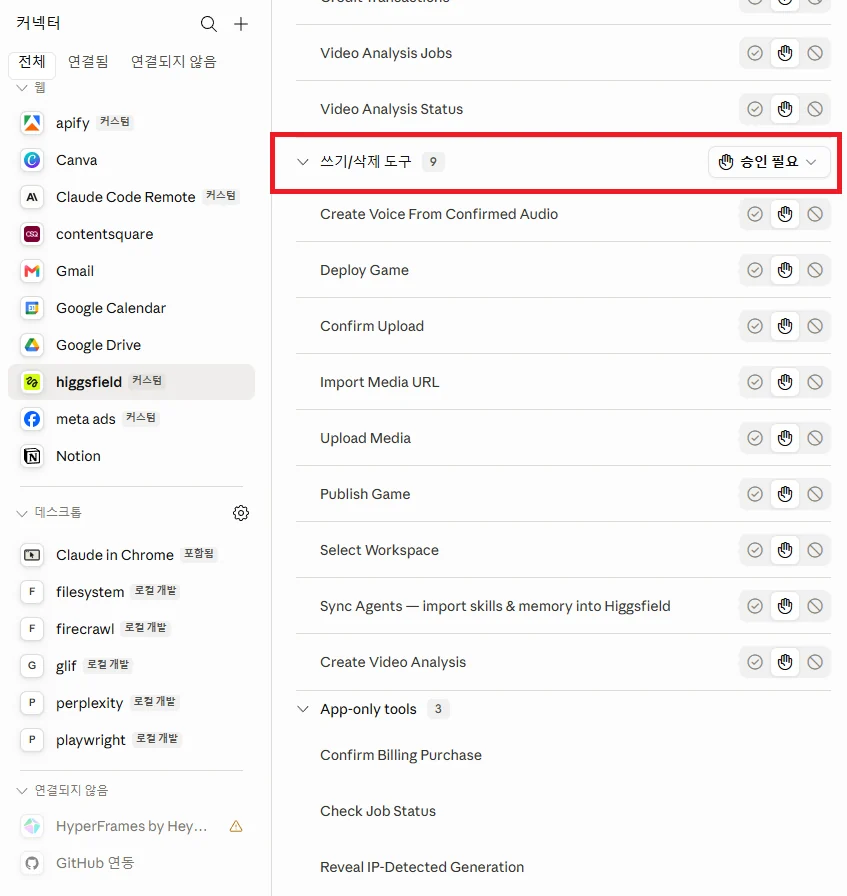
Task: Open meta ads Facebook icon
Action: tap(32, 419)
